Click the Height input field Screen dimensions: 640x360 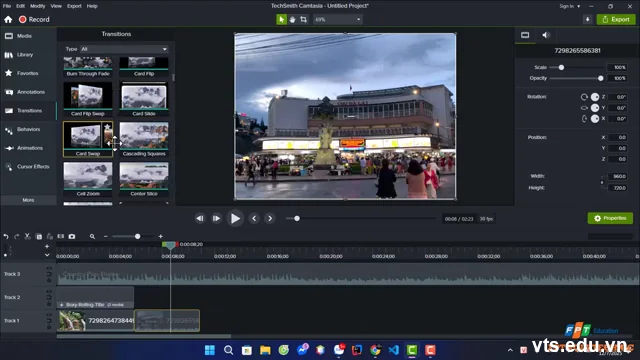(617, 188)
